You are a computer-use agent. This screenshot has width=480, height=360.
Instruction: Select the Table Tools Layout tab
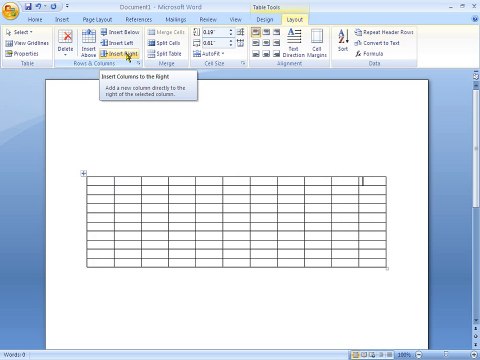coord(295,20)
